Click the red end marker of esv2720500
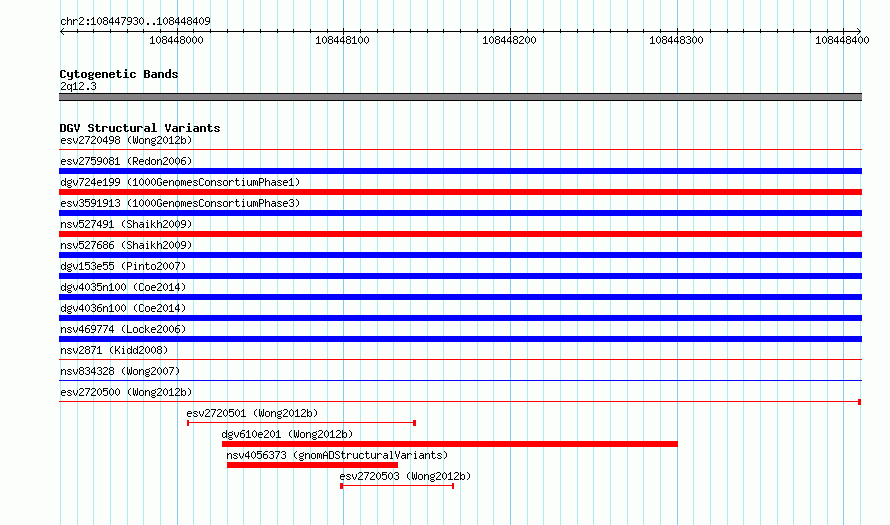This screenshot has height=525, width=890. pos(859,402)
